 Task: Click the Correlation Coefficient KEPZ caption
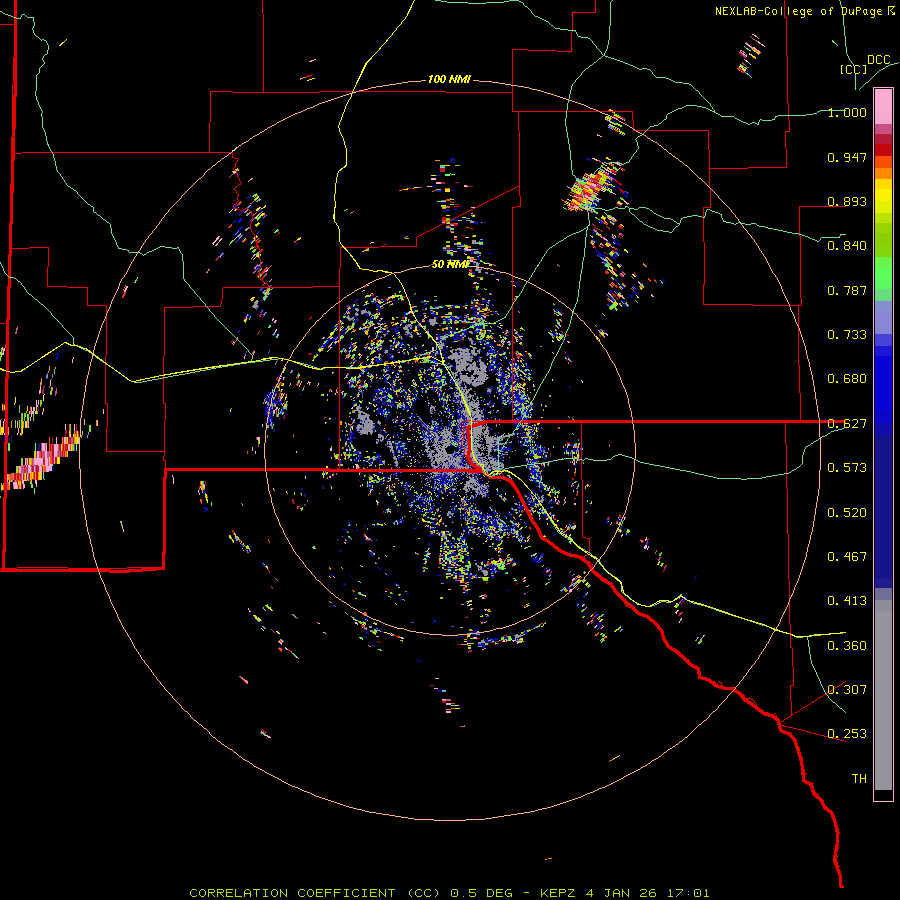[x=449, y=893]
